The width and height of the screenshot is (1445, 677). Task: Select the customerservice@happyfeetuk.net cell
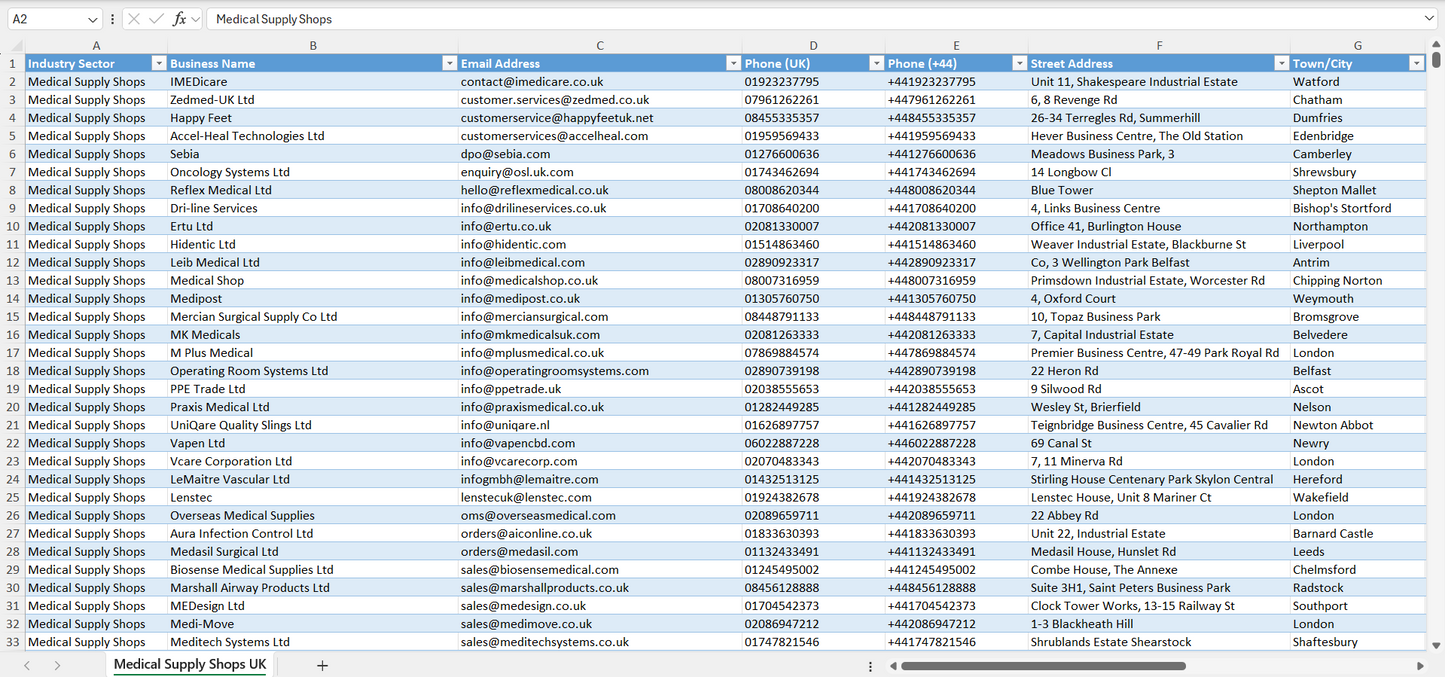(600, 118)
